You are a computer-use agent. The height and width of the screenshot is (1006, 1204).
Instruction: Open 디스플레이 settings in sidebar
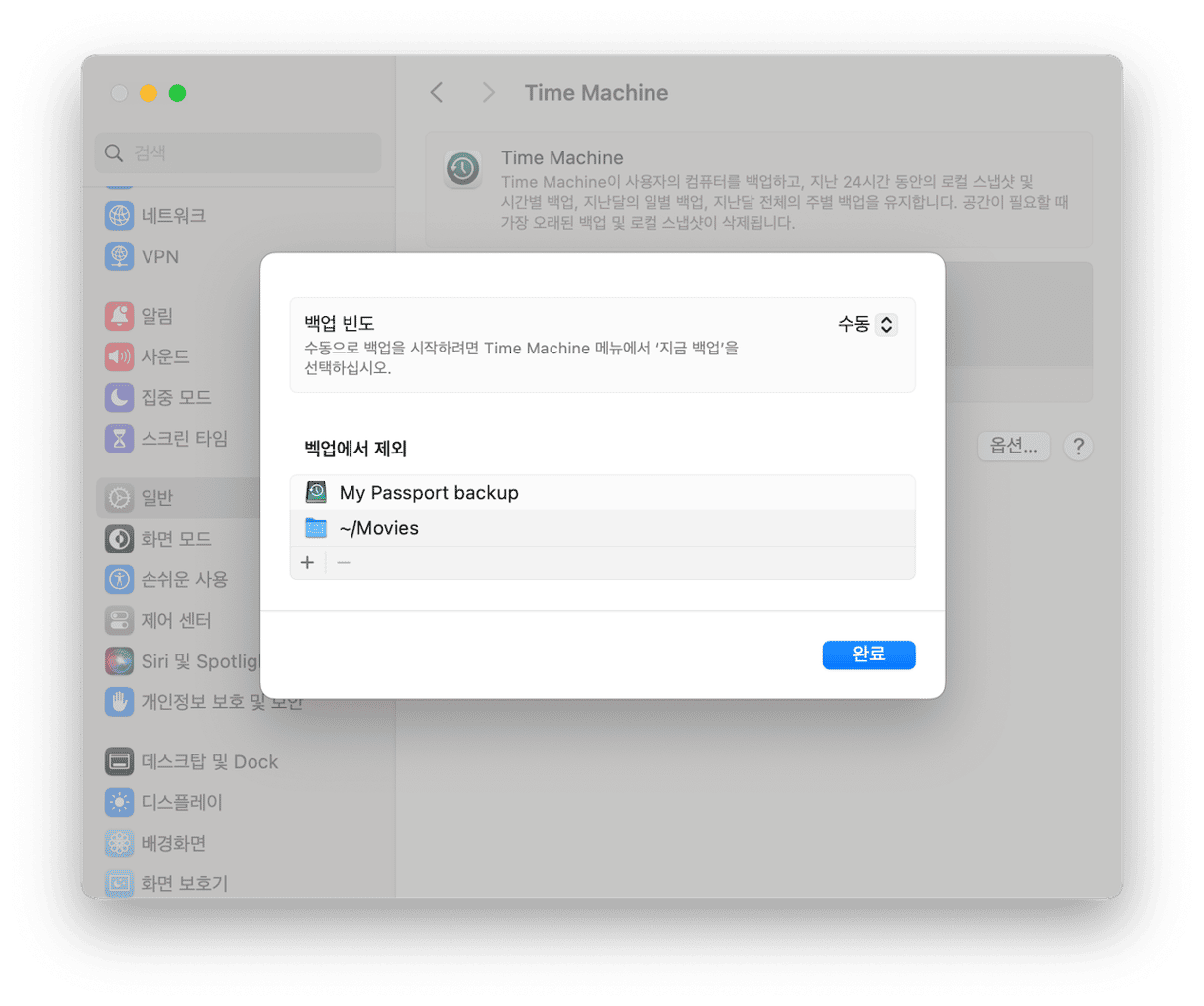click(x=181, y=802)
